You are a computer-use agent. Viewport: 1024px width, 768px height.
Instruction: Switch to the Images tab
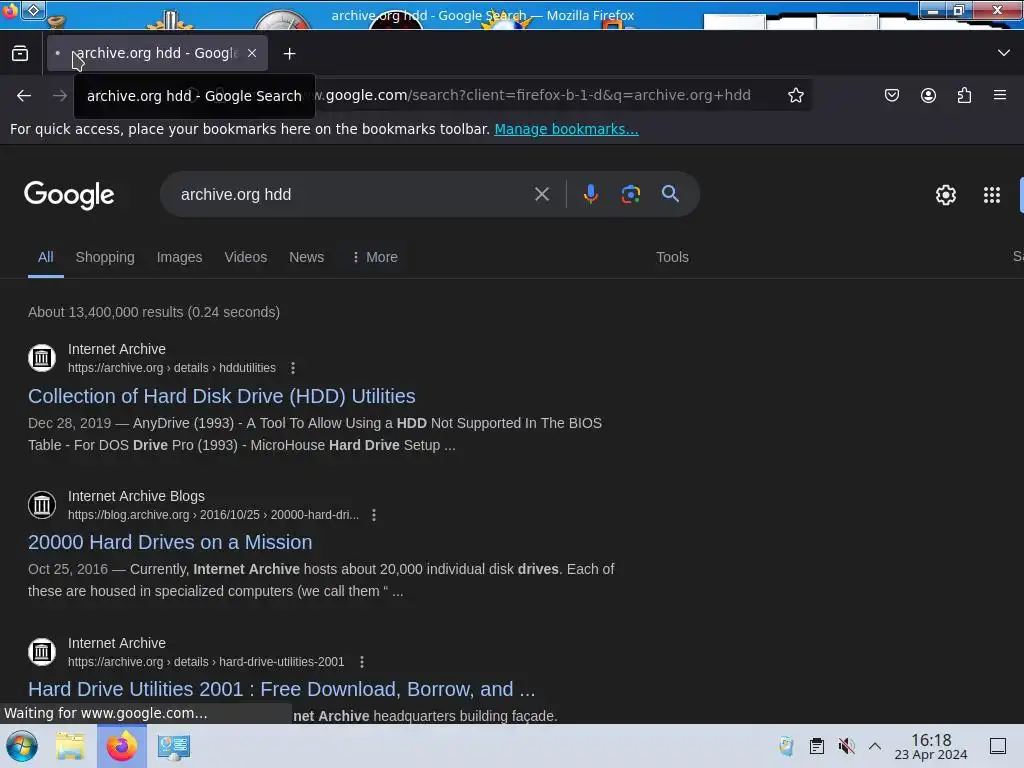pos(180,257)
